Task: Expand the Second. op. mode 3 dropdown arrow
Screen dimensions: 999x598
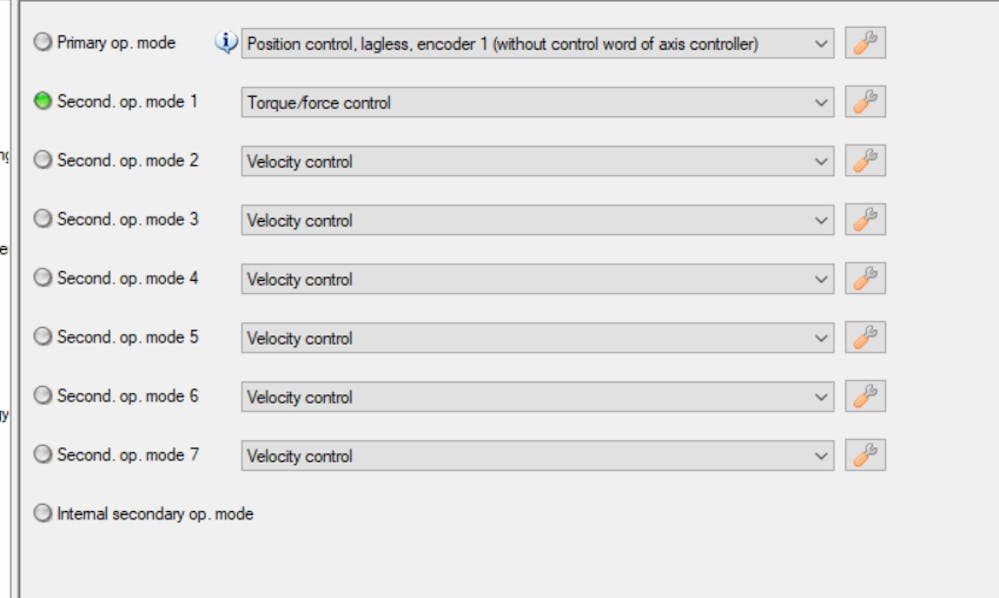Action: [x=821, y=221]
